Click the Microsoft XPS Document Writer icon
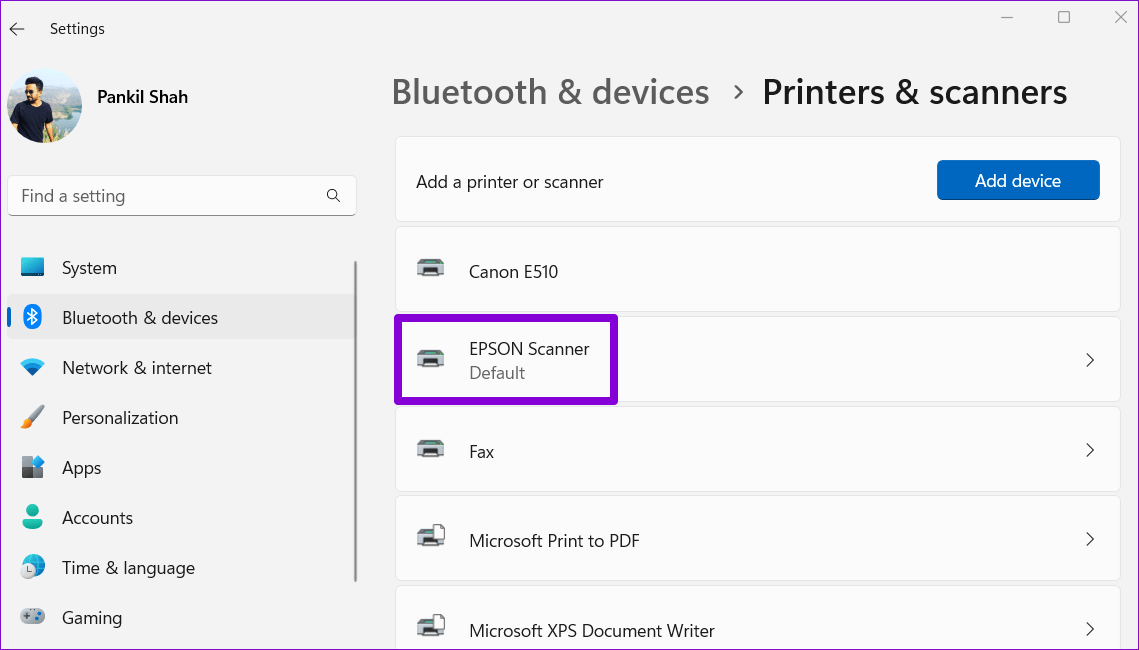This screenshot has width=1139, height=650. tap(431, 627)
